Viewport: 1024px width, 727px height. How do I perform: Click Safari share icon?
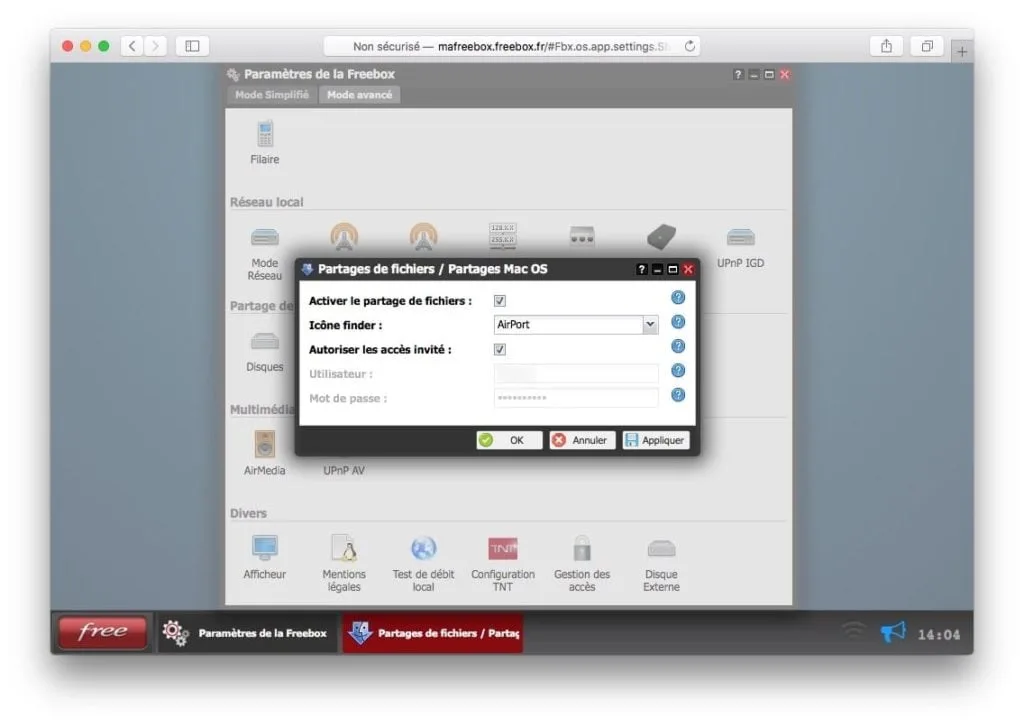click(x=886, y=46)
